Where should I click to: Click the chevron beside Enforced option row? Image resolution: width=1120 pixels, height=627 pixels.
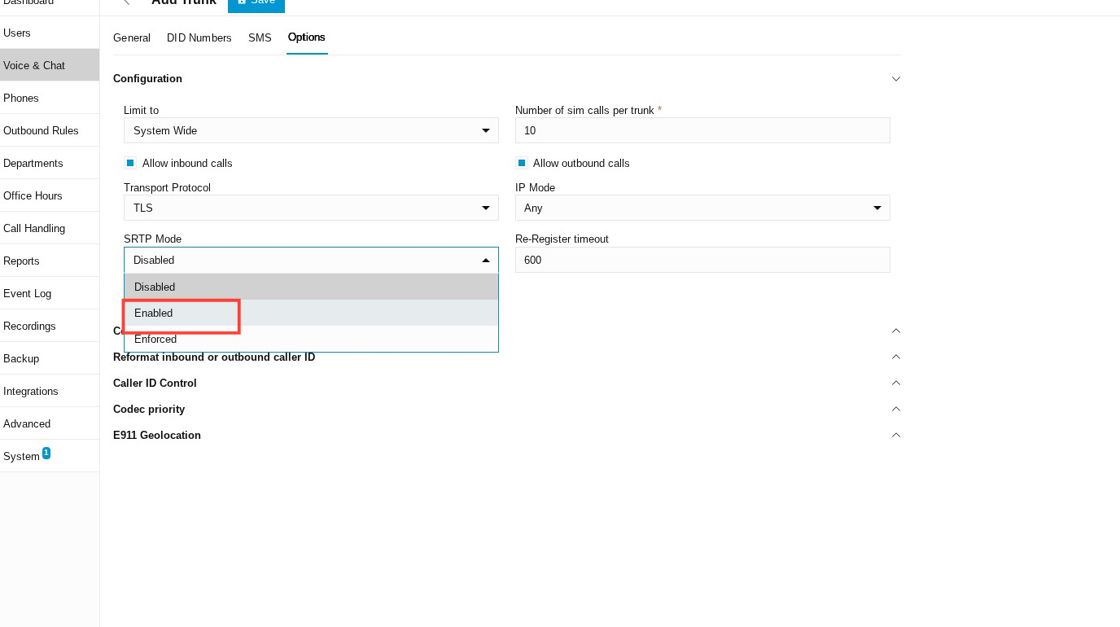pyautogui.click(x=896, y=331)
